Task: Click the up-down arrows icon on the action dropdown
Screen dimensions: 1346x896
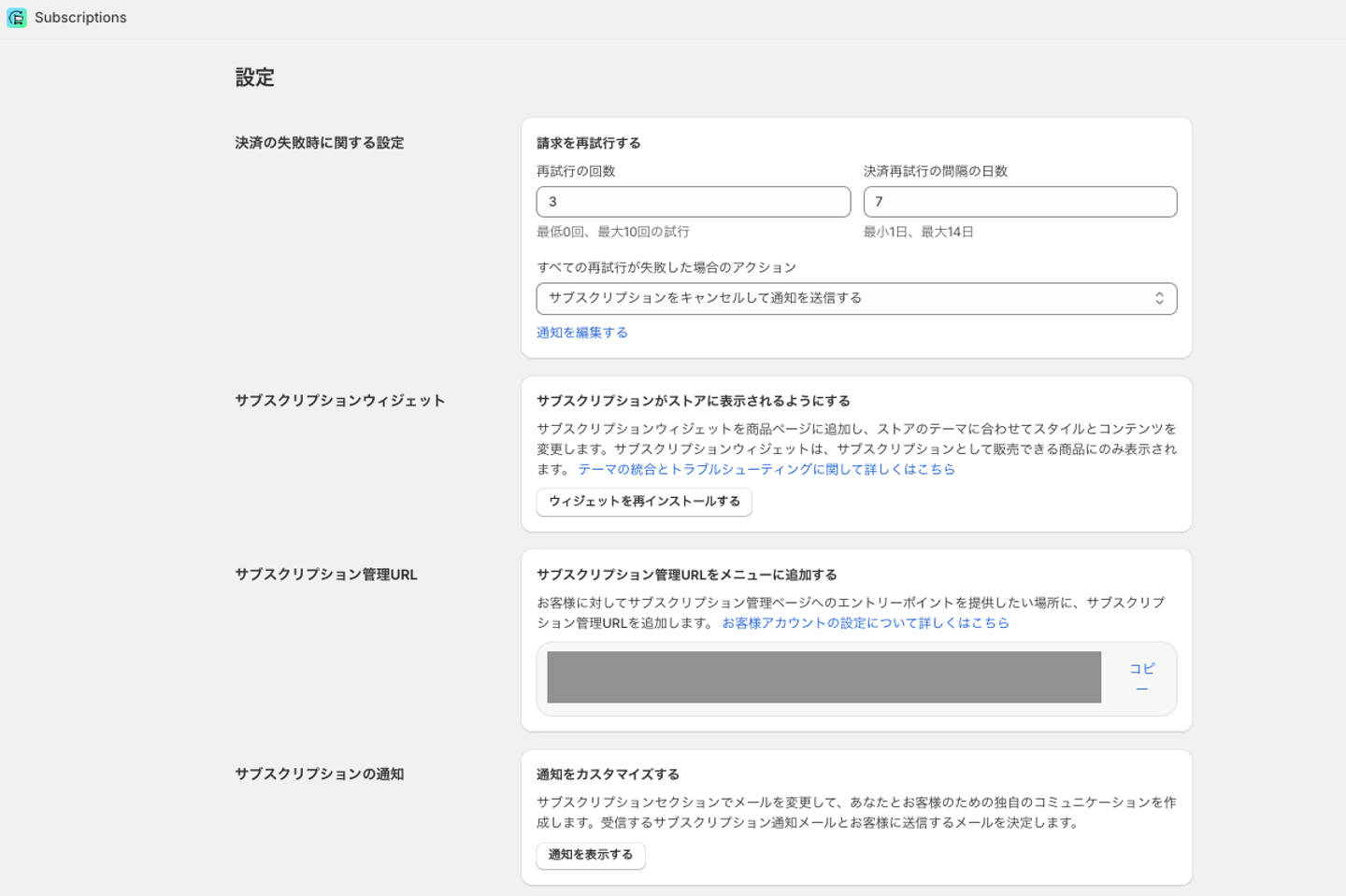Action: (1159, 299)
